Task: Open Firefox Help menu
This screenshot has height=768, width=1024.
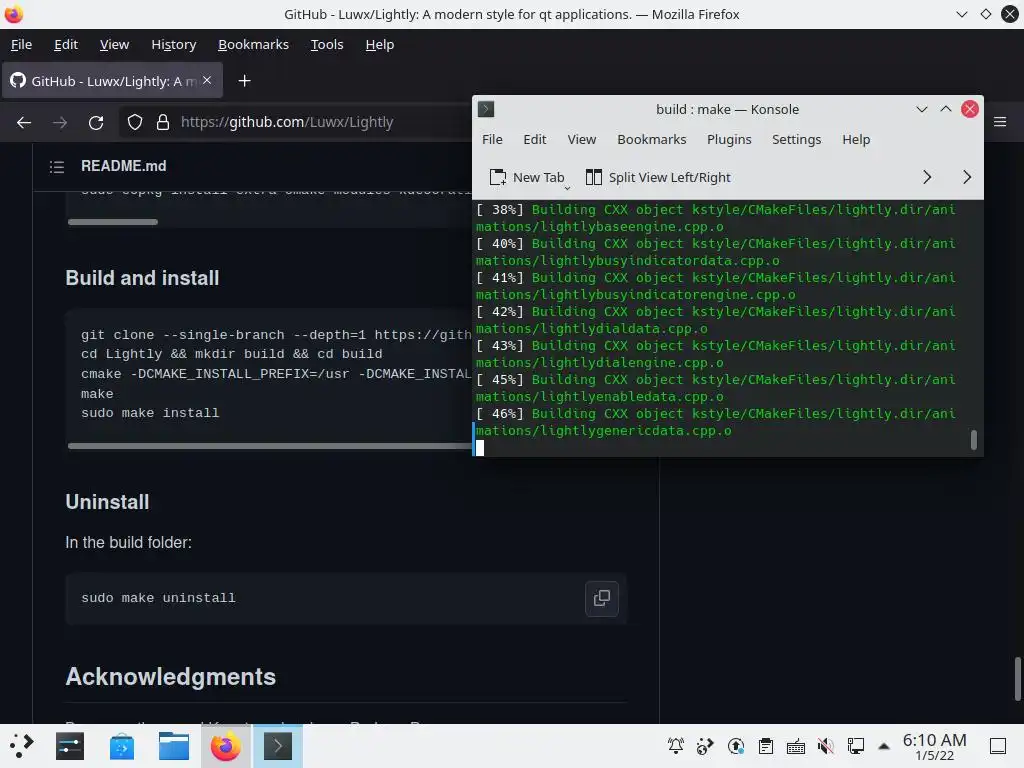Action: pyautogui.click(x=379, y=44)
